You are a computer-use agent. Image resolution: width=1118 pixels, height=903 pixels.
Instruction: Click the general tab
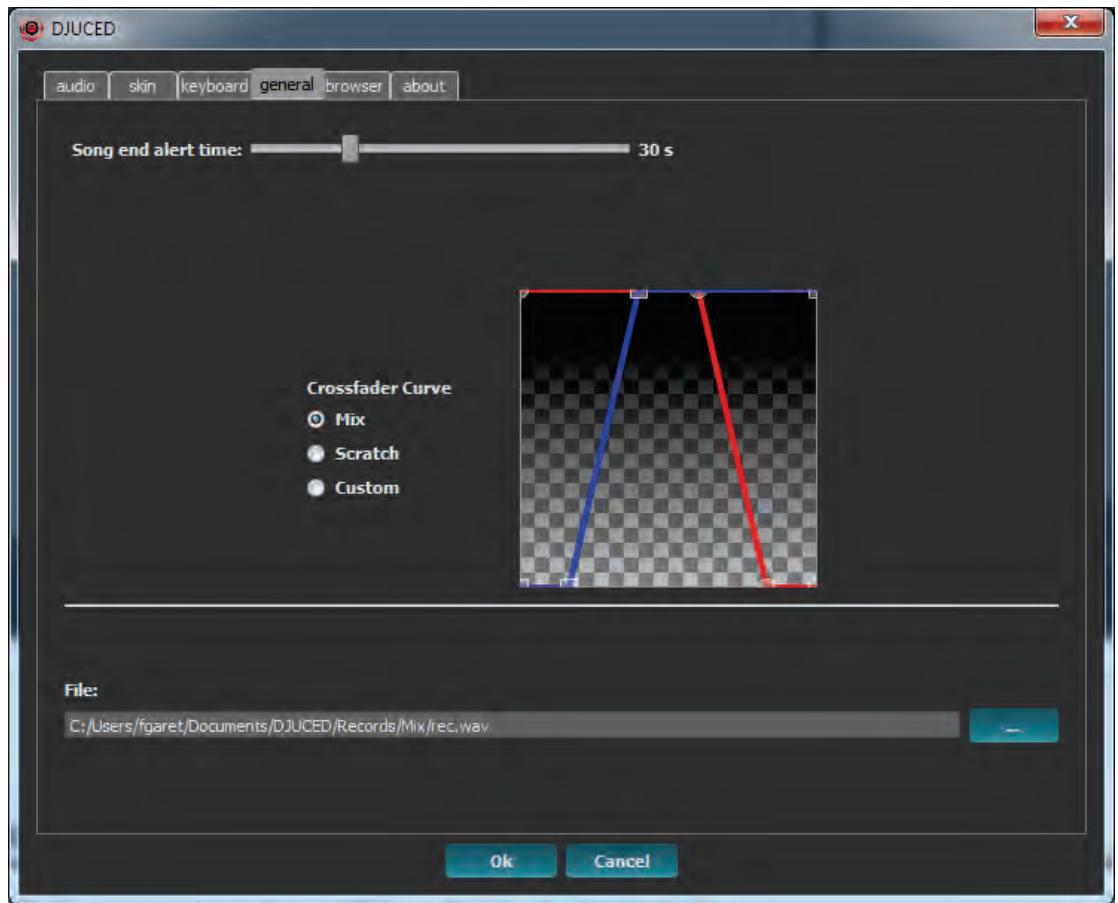tap(287, 85)
